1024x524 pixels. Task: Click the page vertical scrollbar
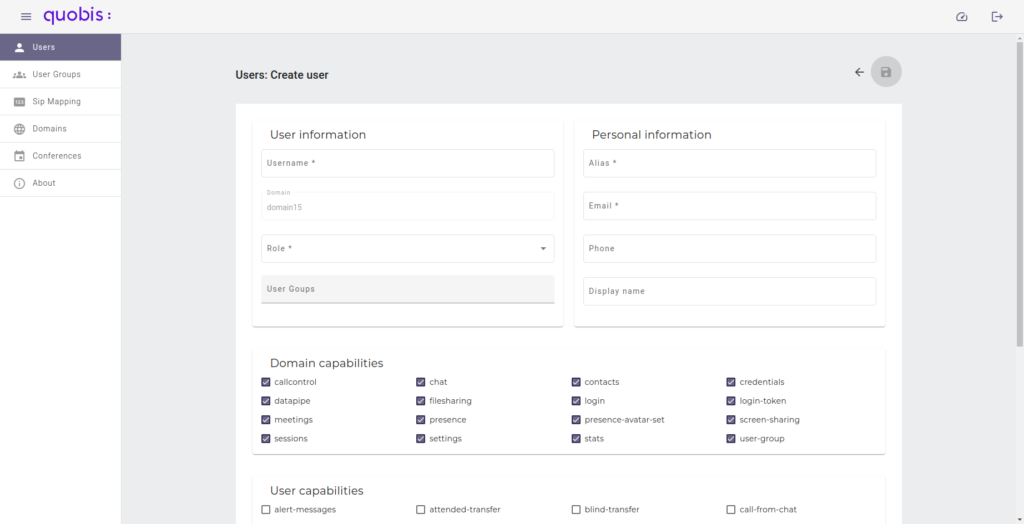pyautogui.click(x=1019, y=200)
